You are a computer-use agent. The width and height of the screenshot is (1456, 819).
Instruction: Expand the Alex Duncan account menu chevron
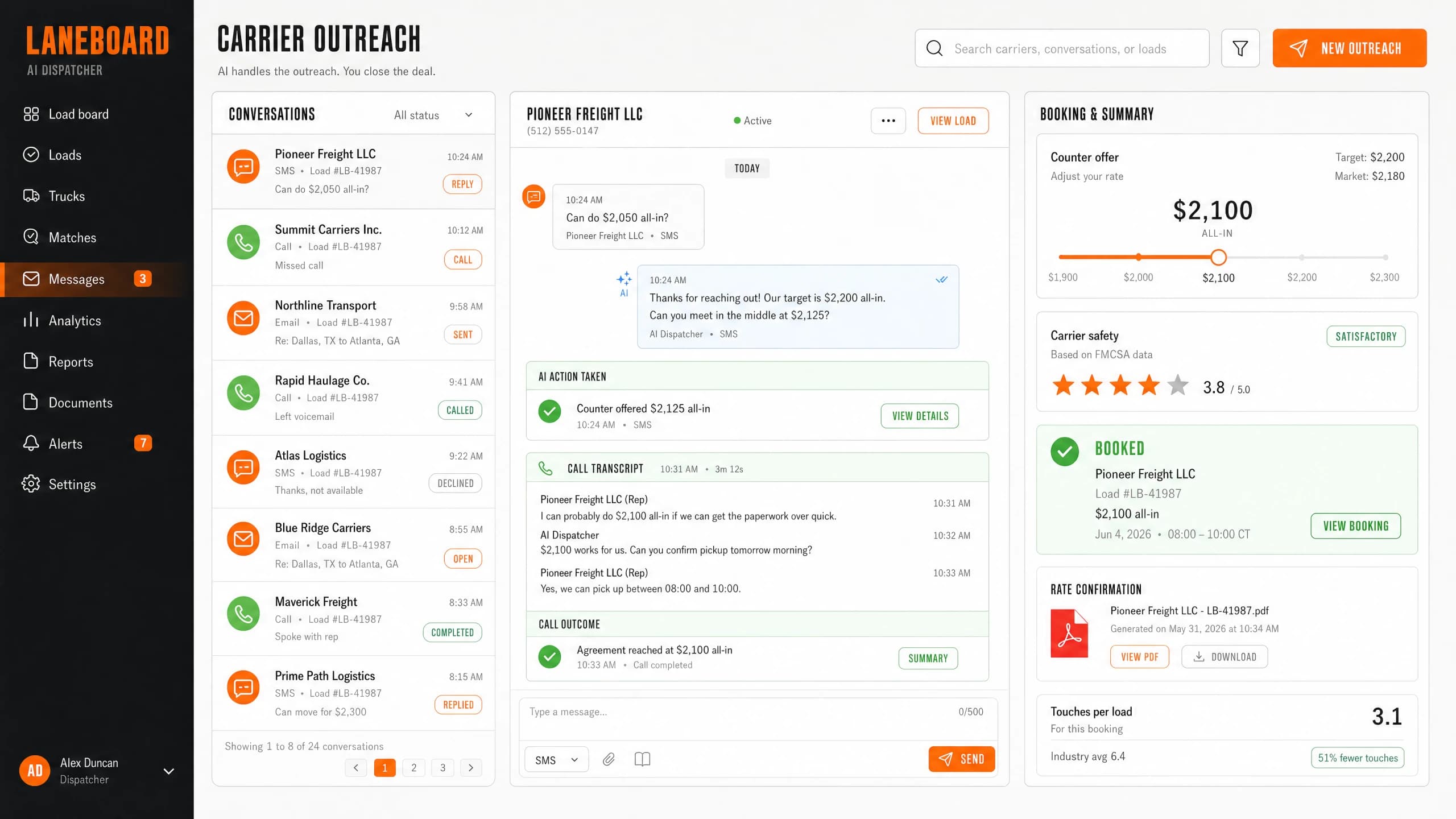(x=169, y=771)
